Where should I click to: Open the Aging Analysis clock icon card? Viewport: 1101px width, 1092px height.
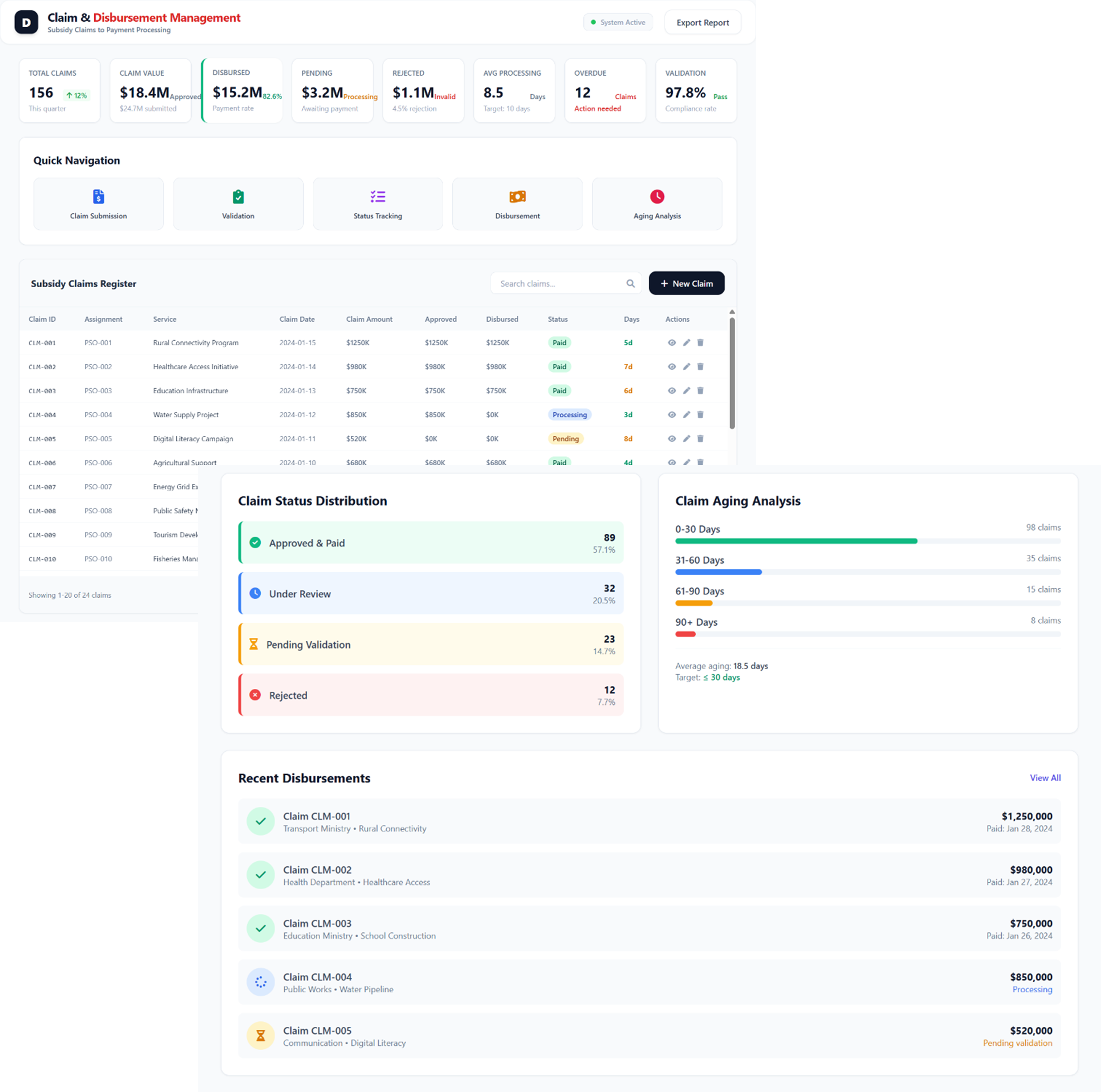[x=656, y=204]
